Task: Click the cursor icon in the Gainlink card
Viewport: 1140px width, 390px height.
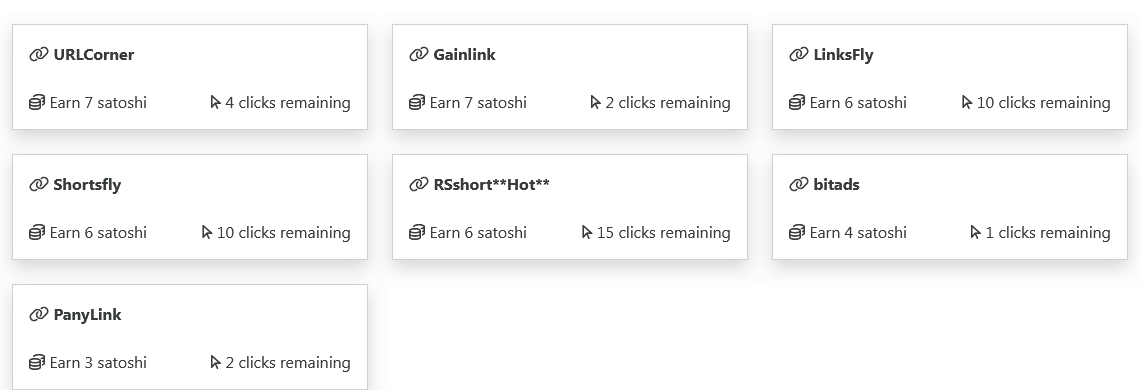Action: pyautogui.click(x=595, y=103)
